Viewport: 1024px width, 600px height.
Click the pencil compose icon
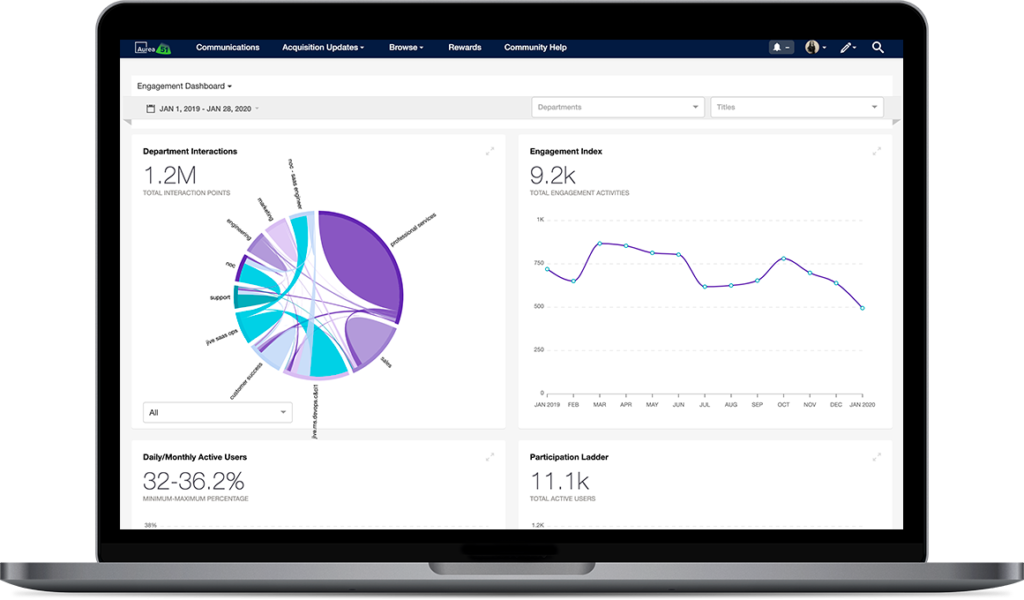(847, 47)
